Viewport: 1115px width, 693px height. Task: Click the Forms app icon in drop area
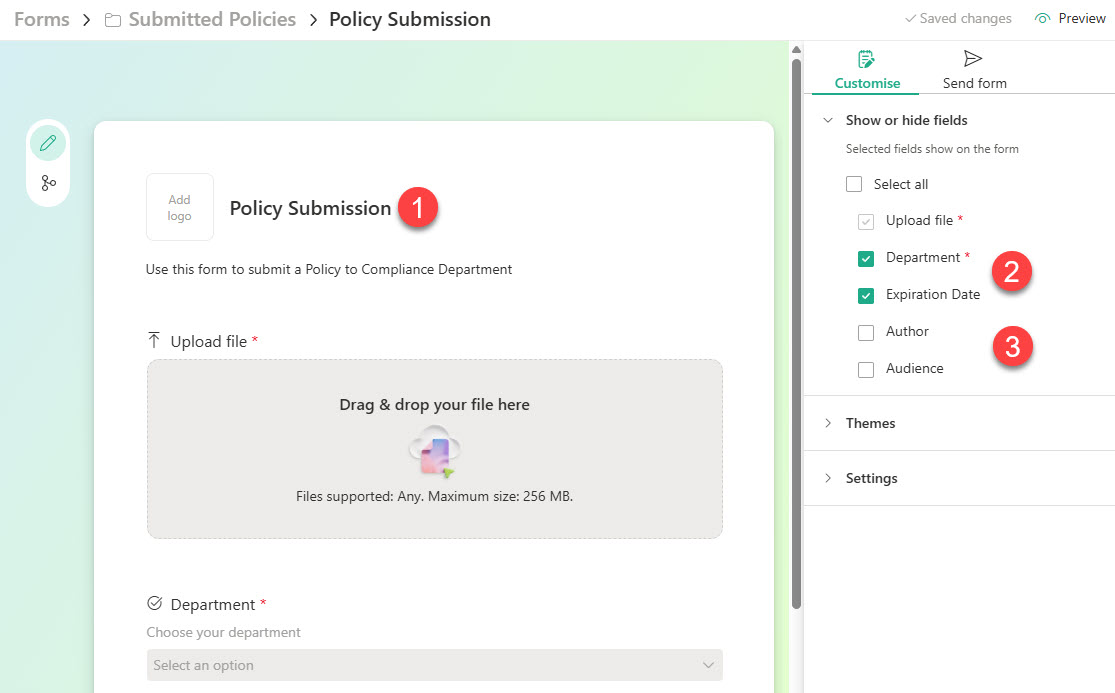(434, 450)
